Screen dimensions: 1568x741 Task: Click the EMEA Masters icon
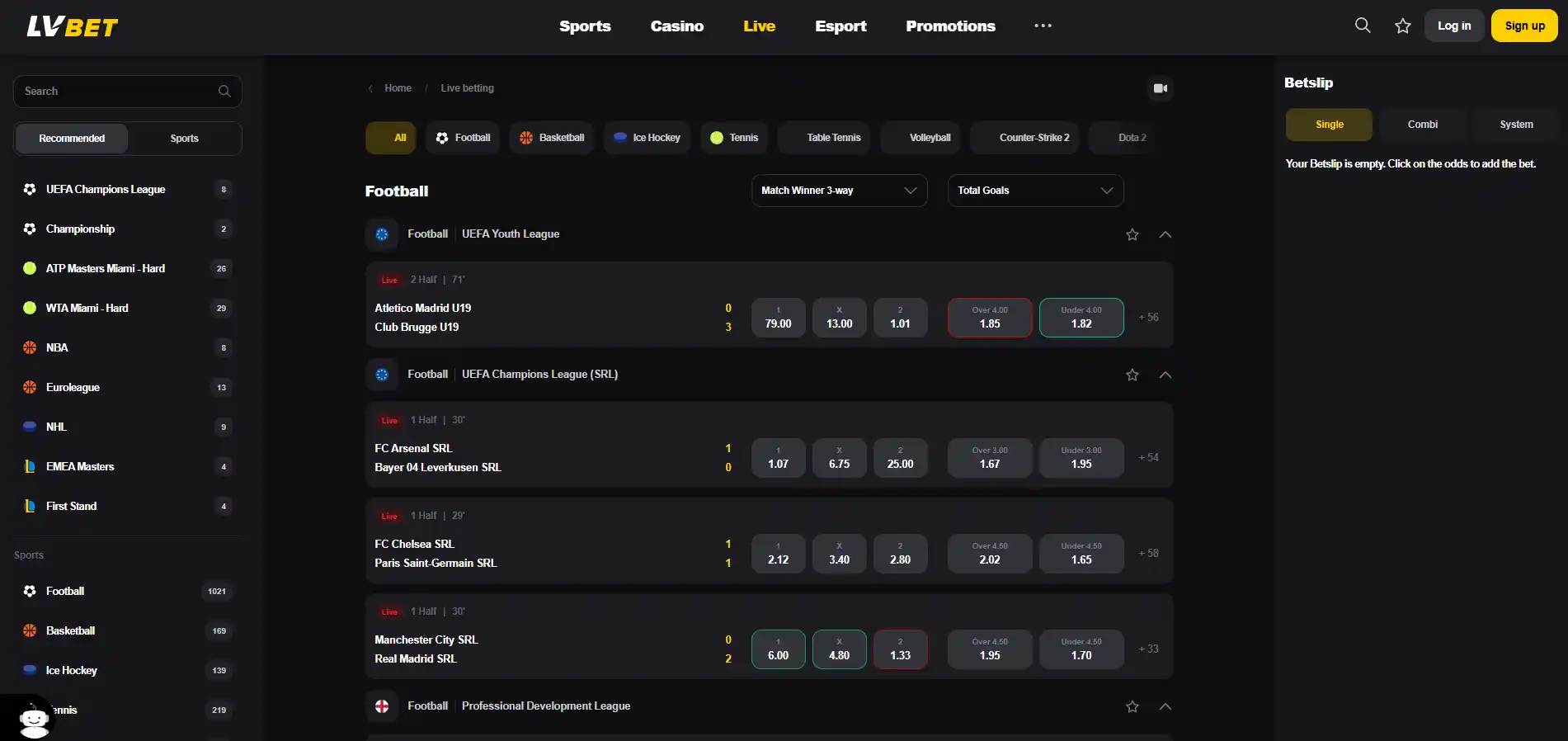(30, 466)
